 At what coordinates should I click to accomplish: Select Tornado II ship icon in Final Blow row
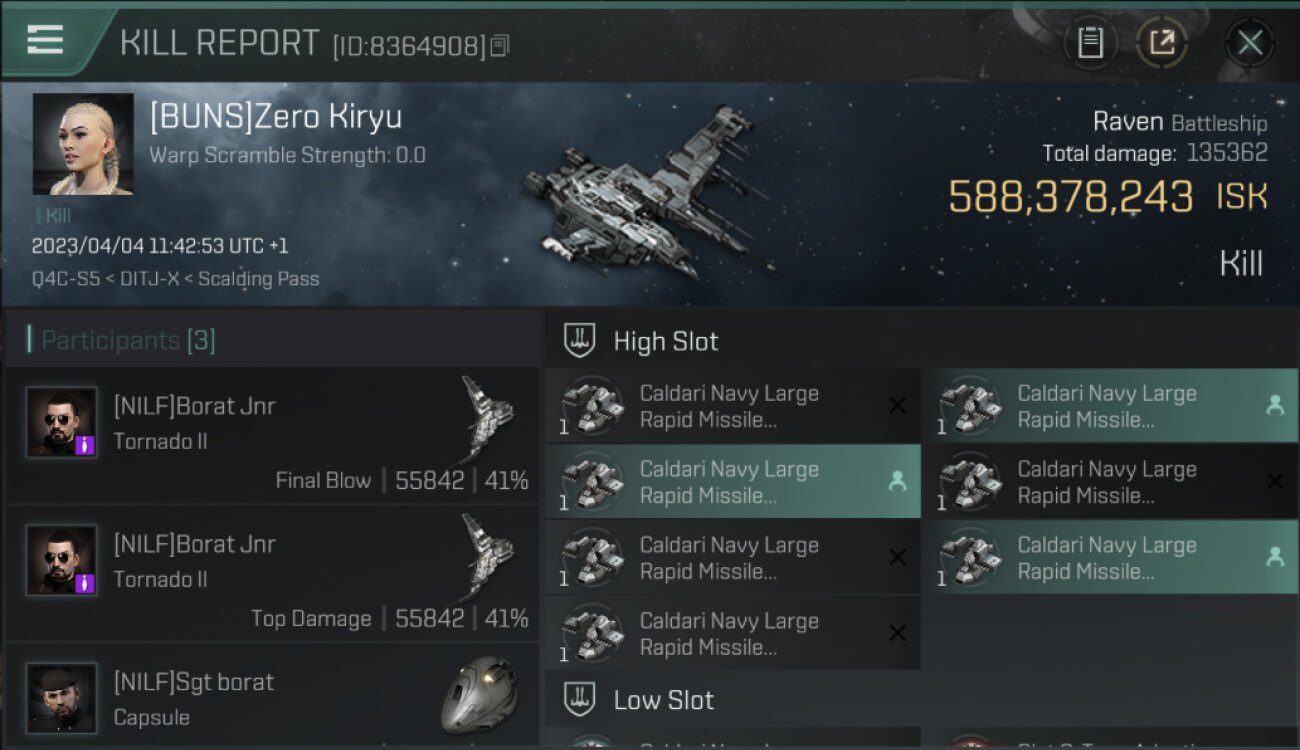[x=487, y=418]
